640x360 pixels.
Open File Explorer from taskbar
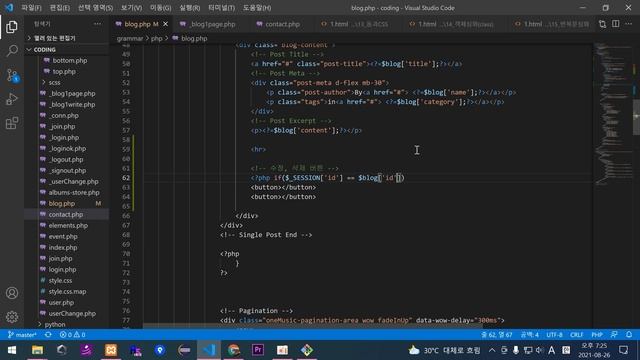37,350
